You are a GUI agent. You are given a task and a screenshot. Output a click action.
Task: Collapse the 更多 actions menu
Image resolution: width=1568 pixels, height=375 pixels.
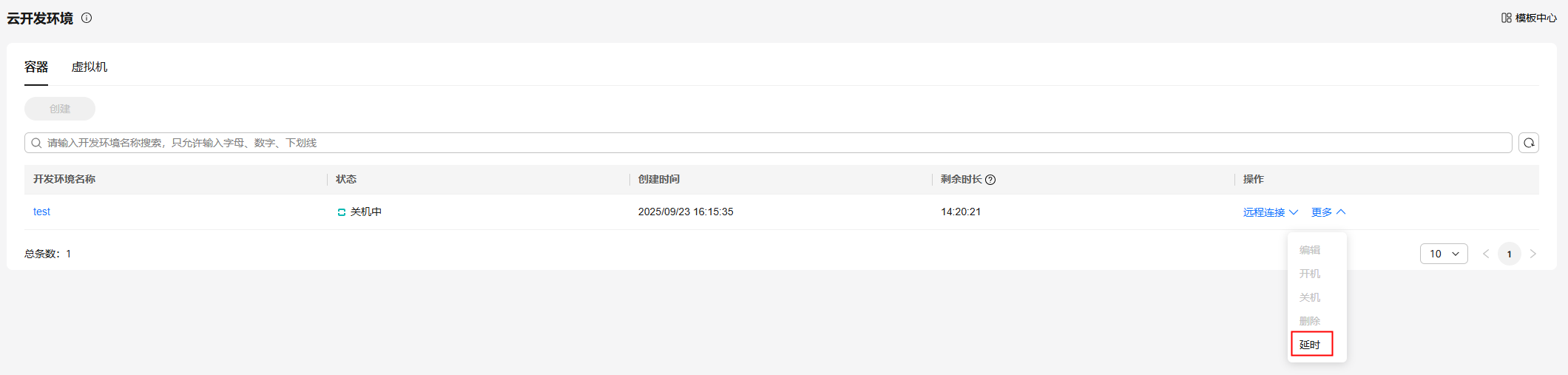[x=1328, y=212]
